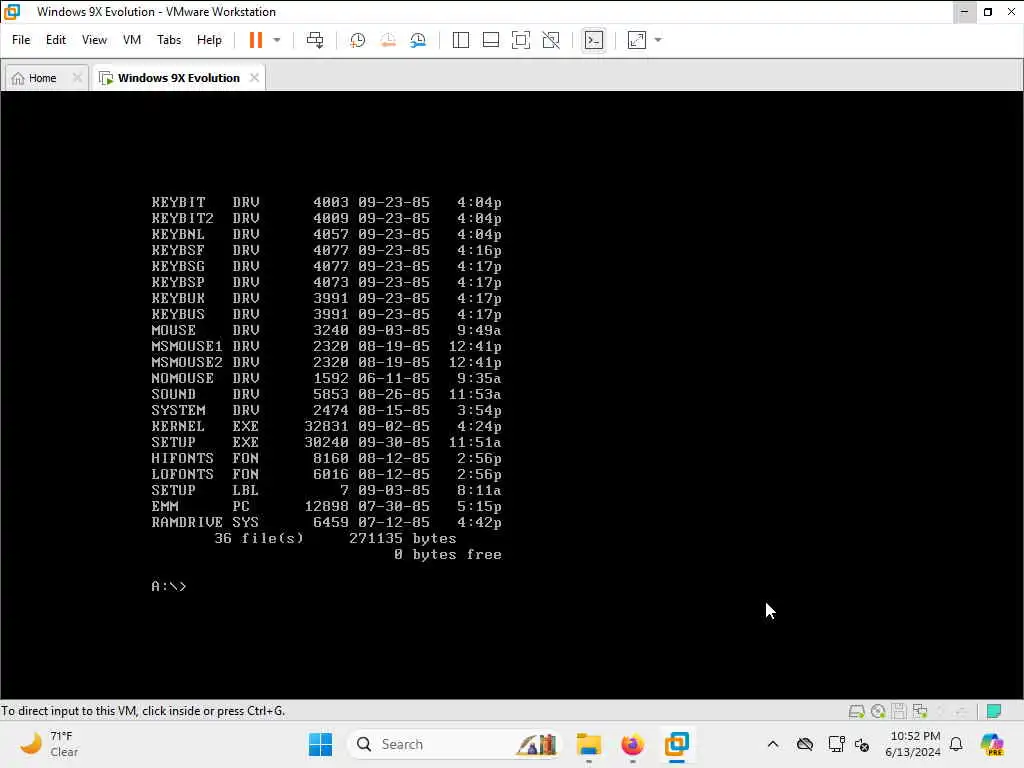The image size is (1024, 768).
Task: Close the Home tab
Action: (x=77, y=78)
